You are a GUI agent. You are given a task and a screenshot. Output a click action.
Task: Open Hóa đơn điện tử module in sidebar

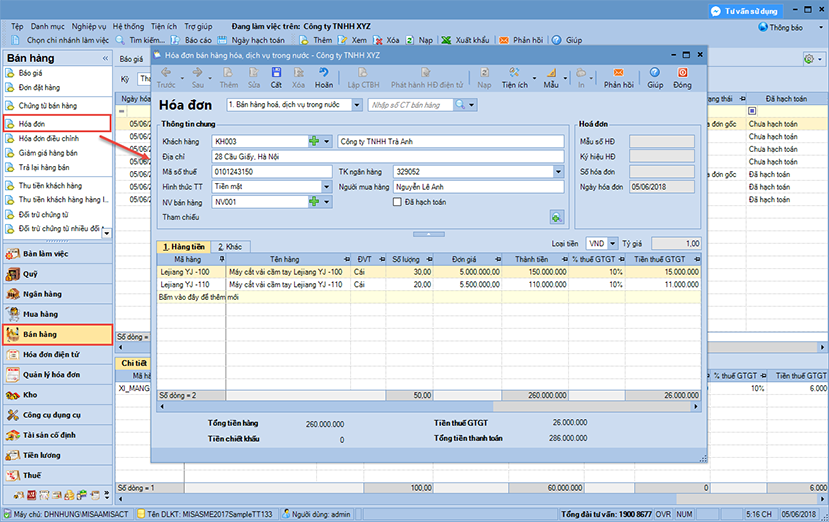[x=58, y=354]
